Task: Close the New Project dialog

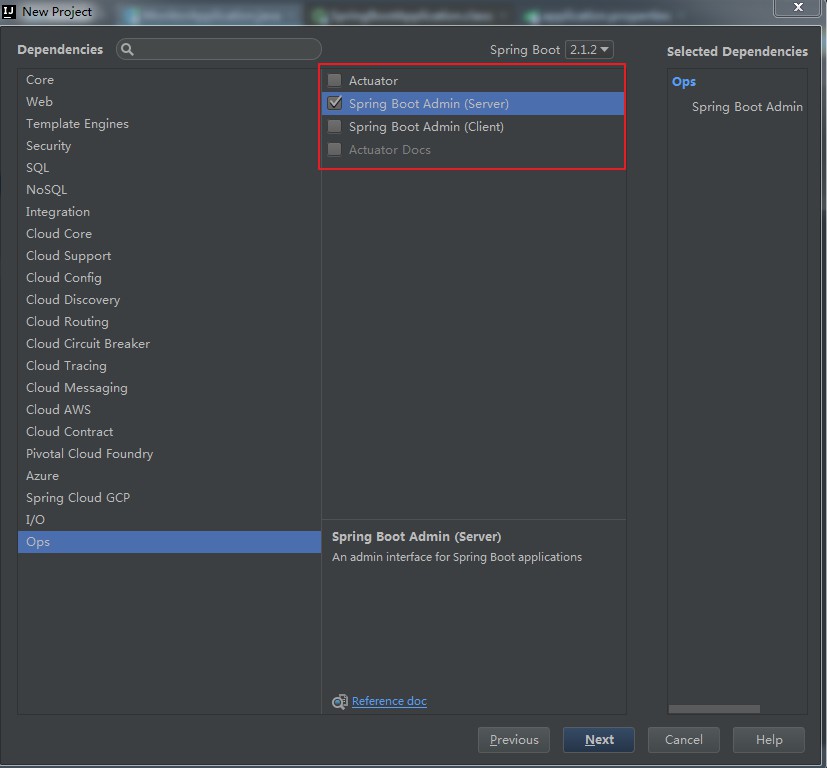Action: click(798, 7)
